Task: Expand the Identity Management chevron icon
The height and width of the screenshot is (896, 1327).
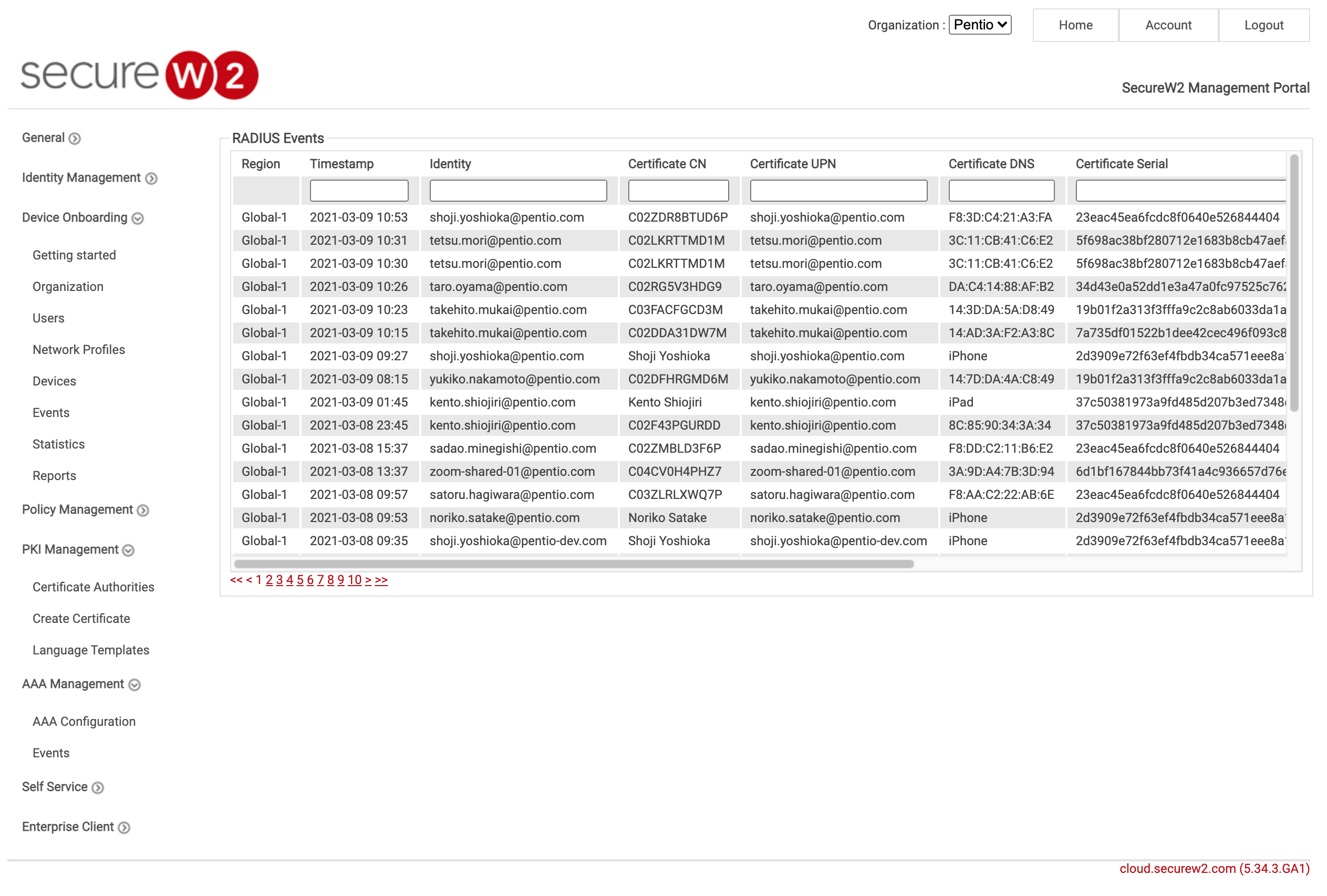Action: click(x=151, y=179)
